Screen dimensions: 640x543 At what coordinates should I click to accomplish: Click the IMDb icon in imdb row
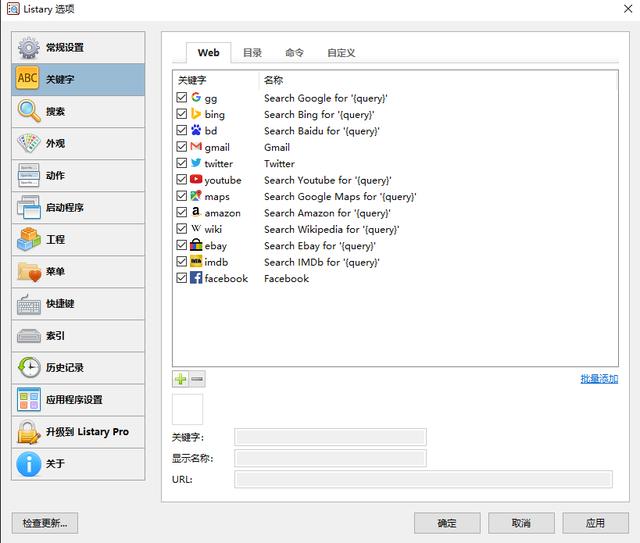click(196, 261)
